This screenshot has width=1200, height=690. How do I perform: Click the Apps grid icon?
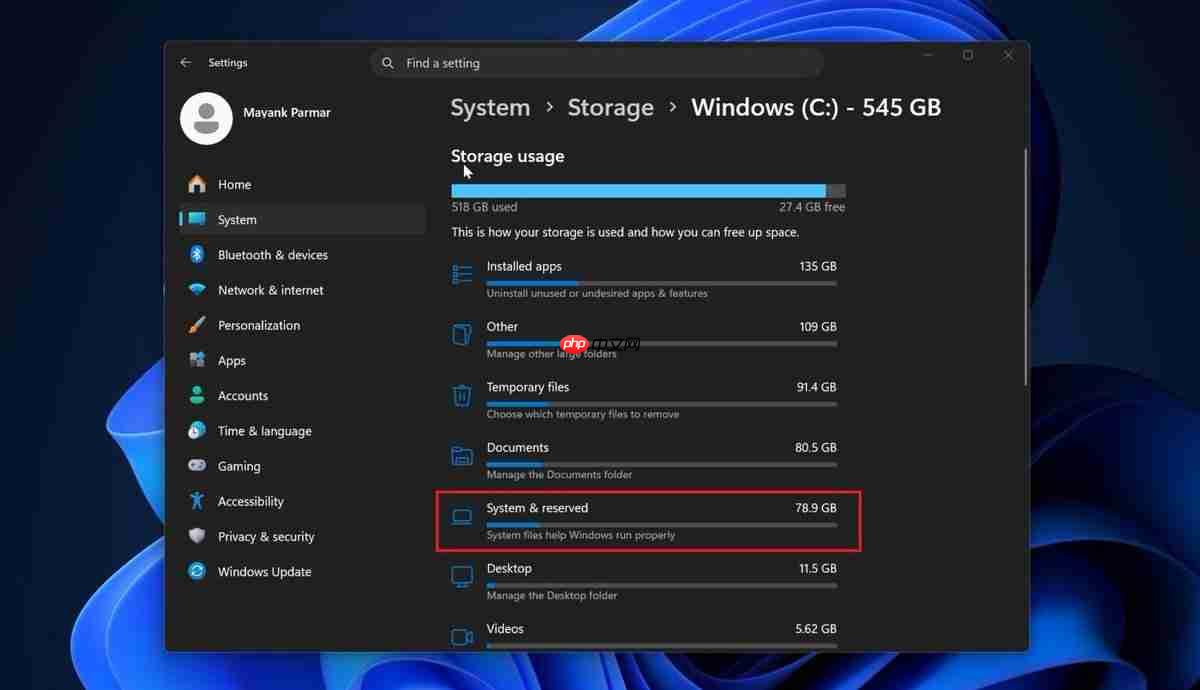click(197, 360)
